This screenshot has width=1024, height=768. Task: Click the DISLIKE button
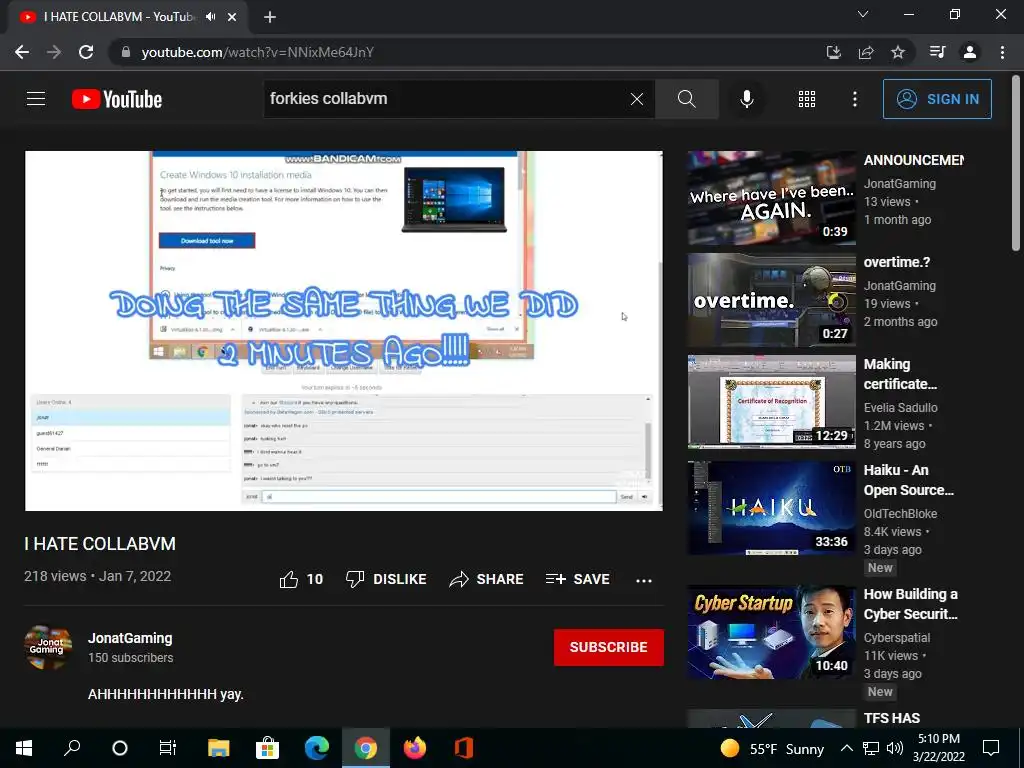click(x=386, y=579)
